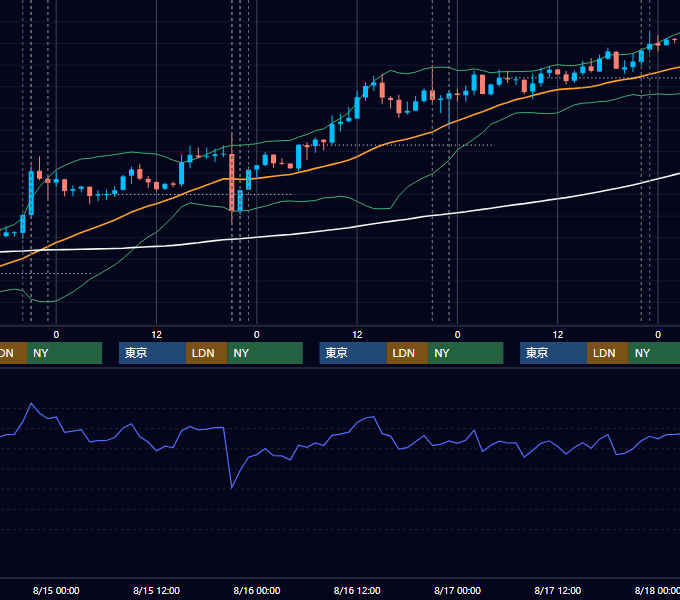Select the LDN session bar on 8/15
Screen dimensions: 680x600
pos(206,353)
